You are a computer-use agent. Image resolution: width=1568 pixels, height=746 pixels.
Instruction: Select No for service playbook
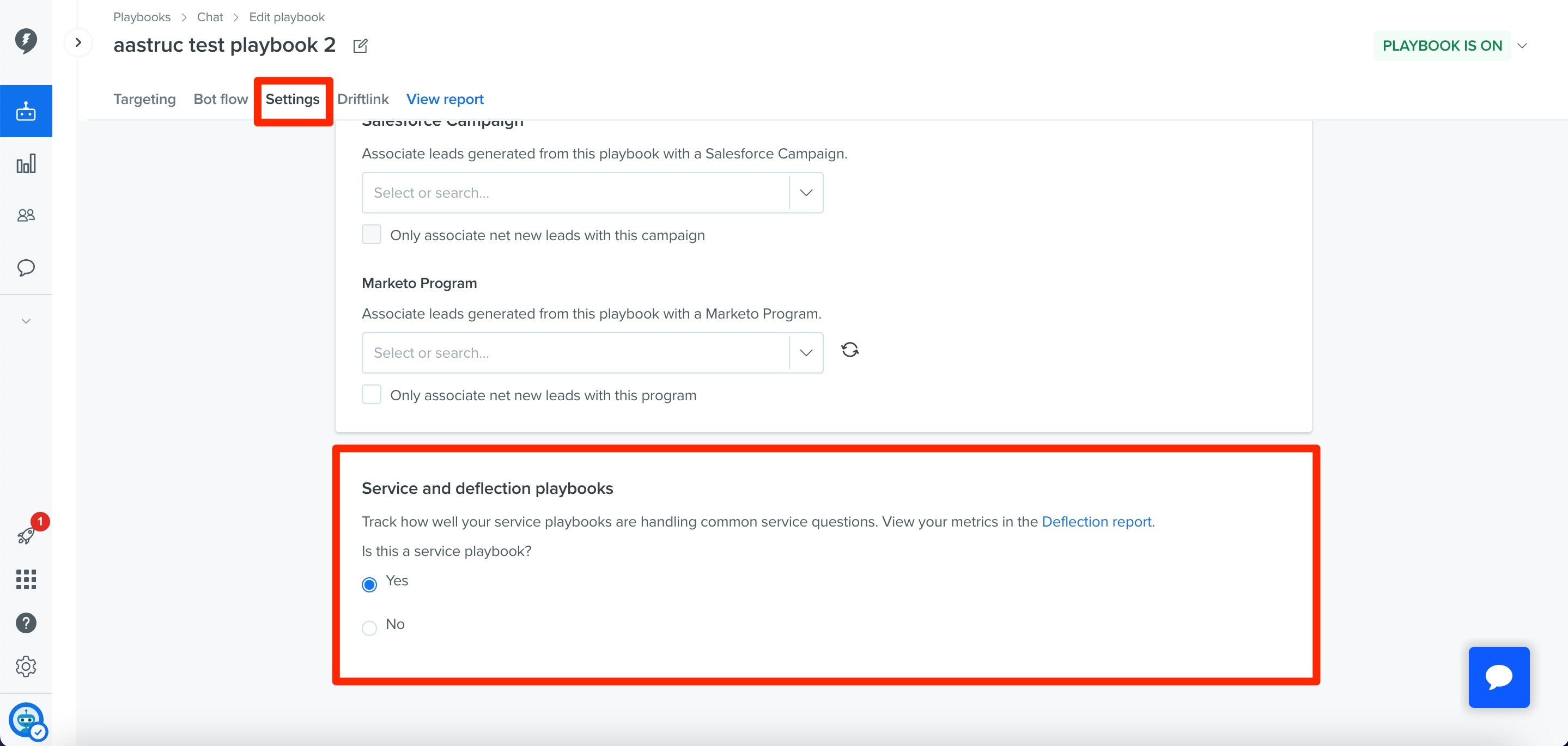pyautogui.click(x=369, y=627)
